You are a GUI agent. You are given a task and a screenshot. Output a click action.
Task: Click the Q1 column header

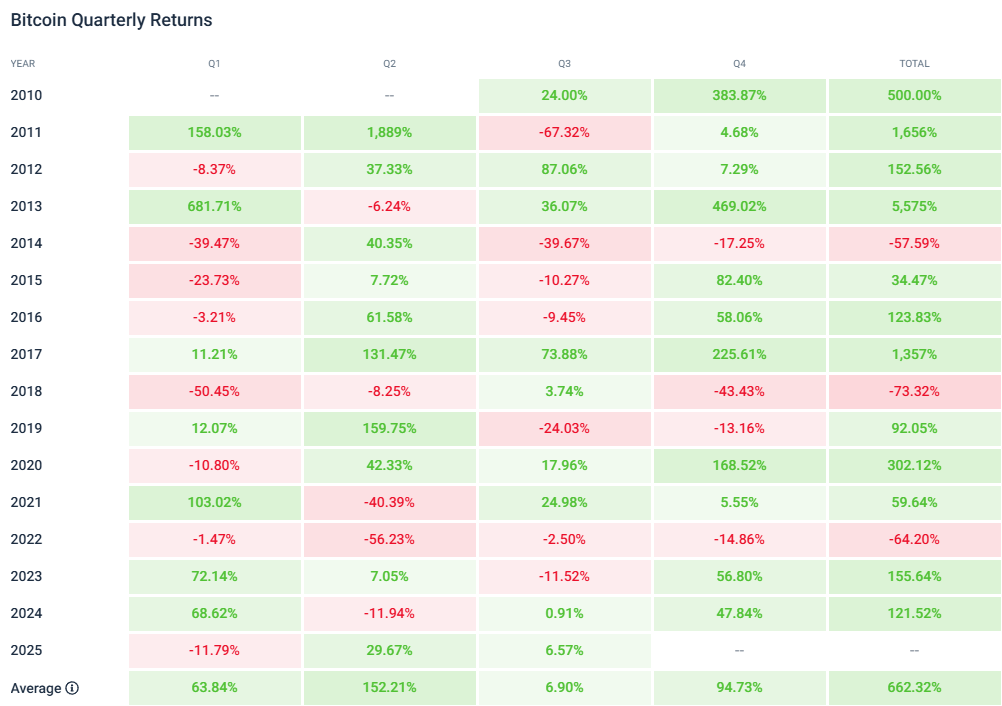pos(214,63)
